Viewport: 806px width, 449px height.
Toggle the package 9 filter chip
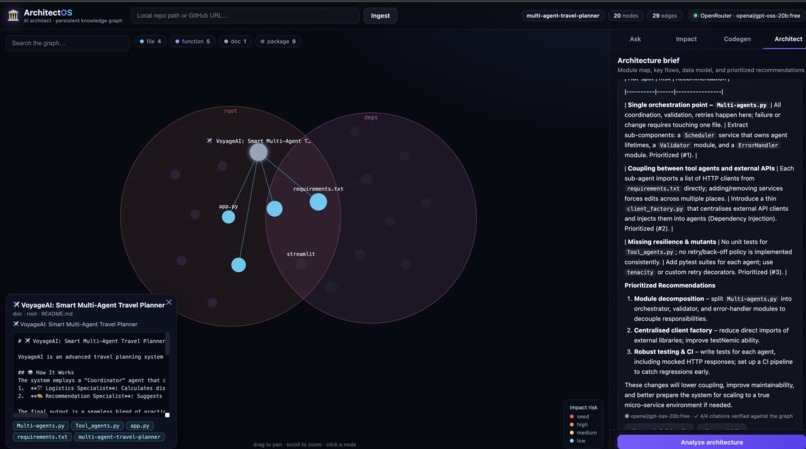(278, 41)
